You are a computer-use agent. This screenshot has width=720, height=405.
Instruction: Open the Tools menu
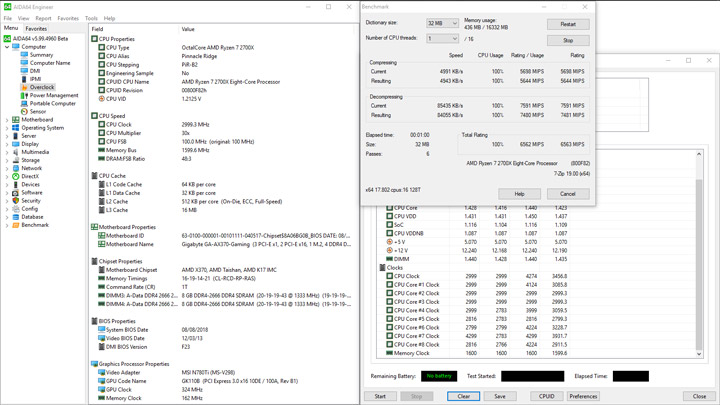pyautogui.click(x=91, y=18)
